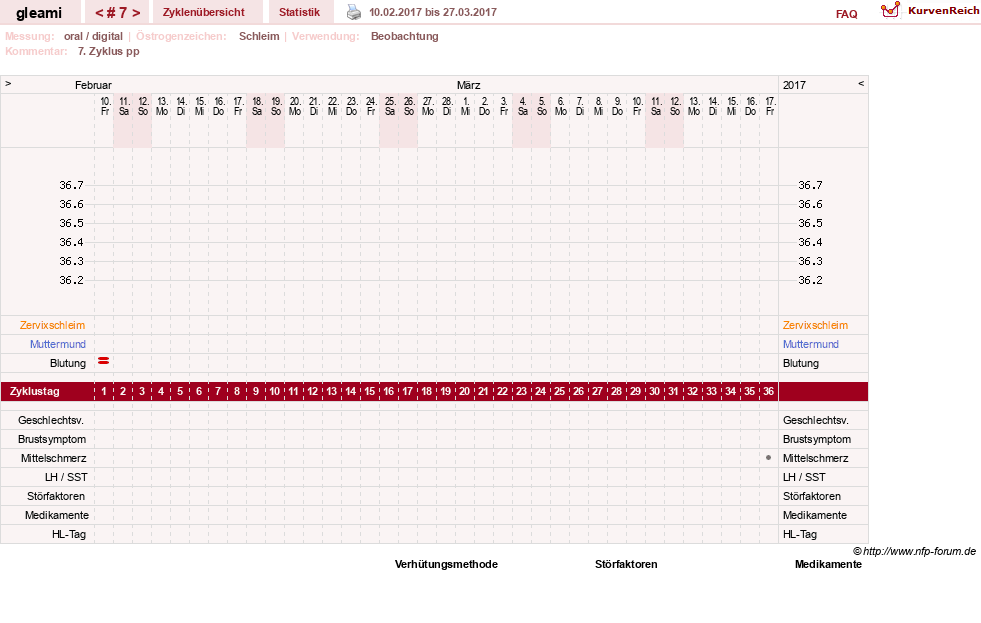Screen dimensions: 981x623
Task: Click the left Muttermund row label
Action: pos(58,344)
